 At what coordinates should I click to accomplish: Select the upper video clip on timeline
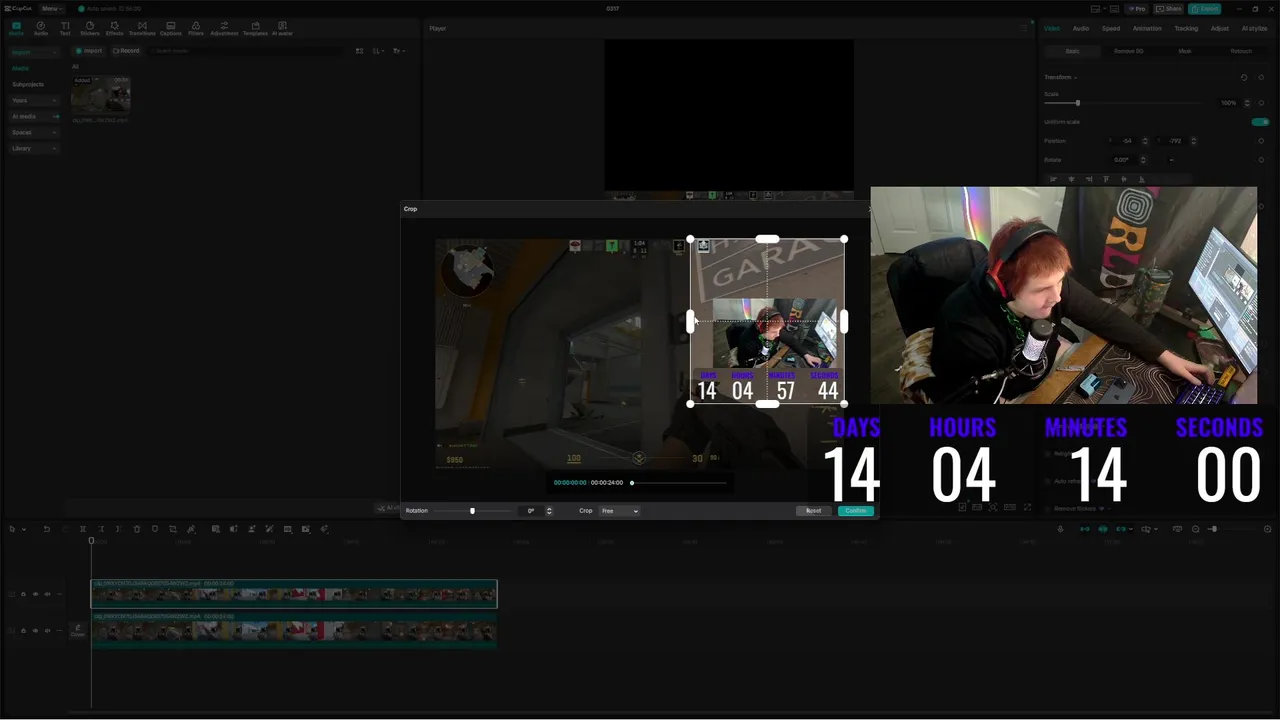(x=294, y=594)
